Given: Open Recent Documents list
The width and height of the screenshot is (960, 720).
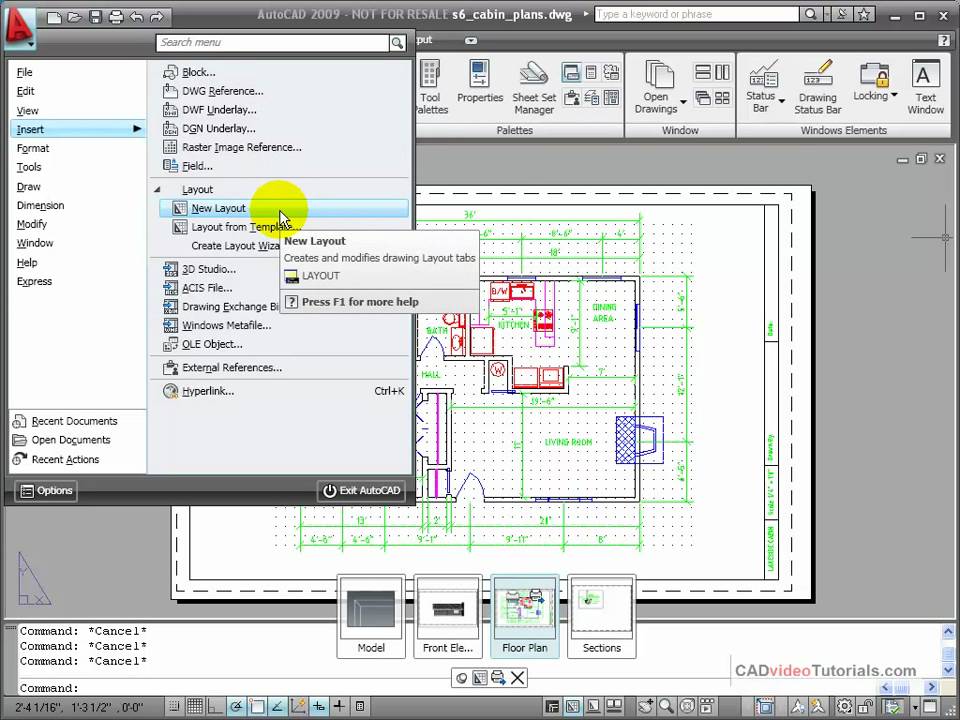Looking at the screenshot, I should (x=65, y=421).
